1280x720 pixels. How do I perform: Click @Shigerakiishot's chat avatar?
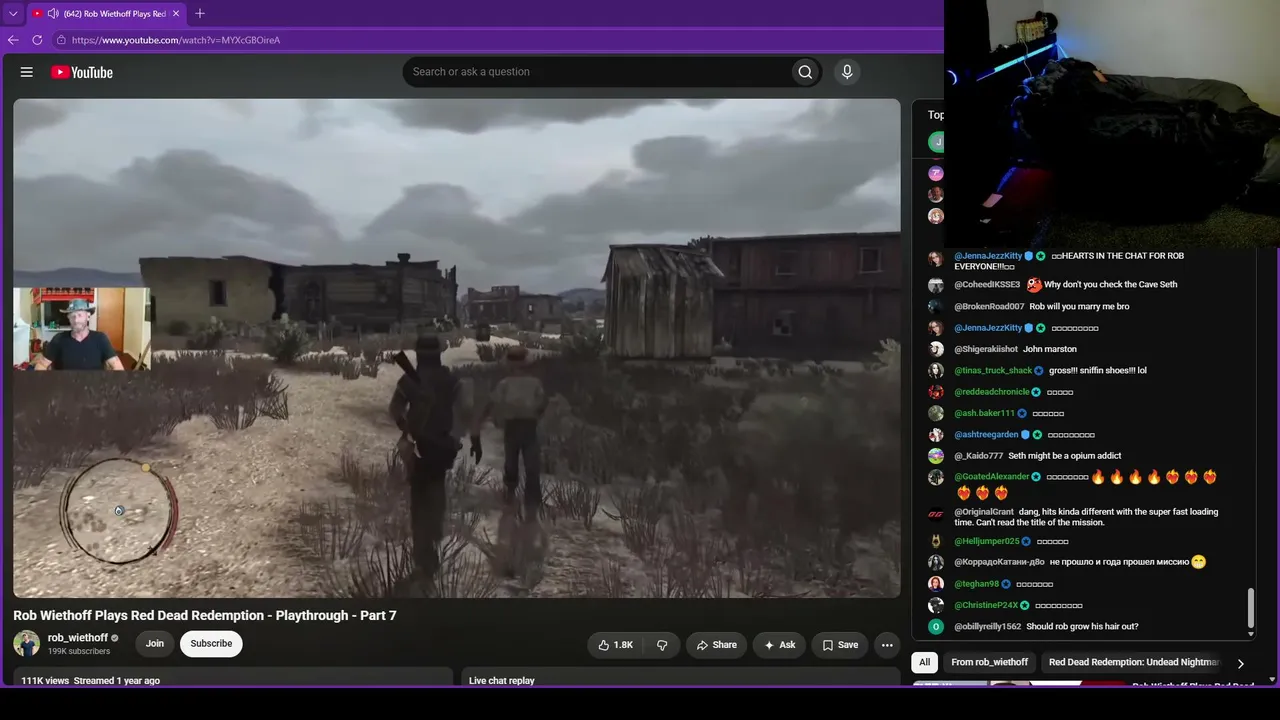point(936,349)
